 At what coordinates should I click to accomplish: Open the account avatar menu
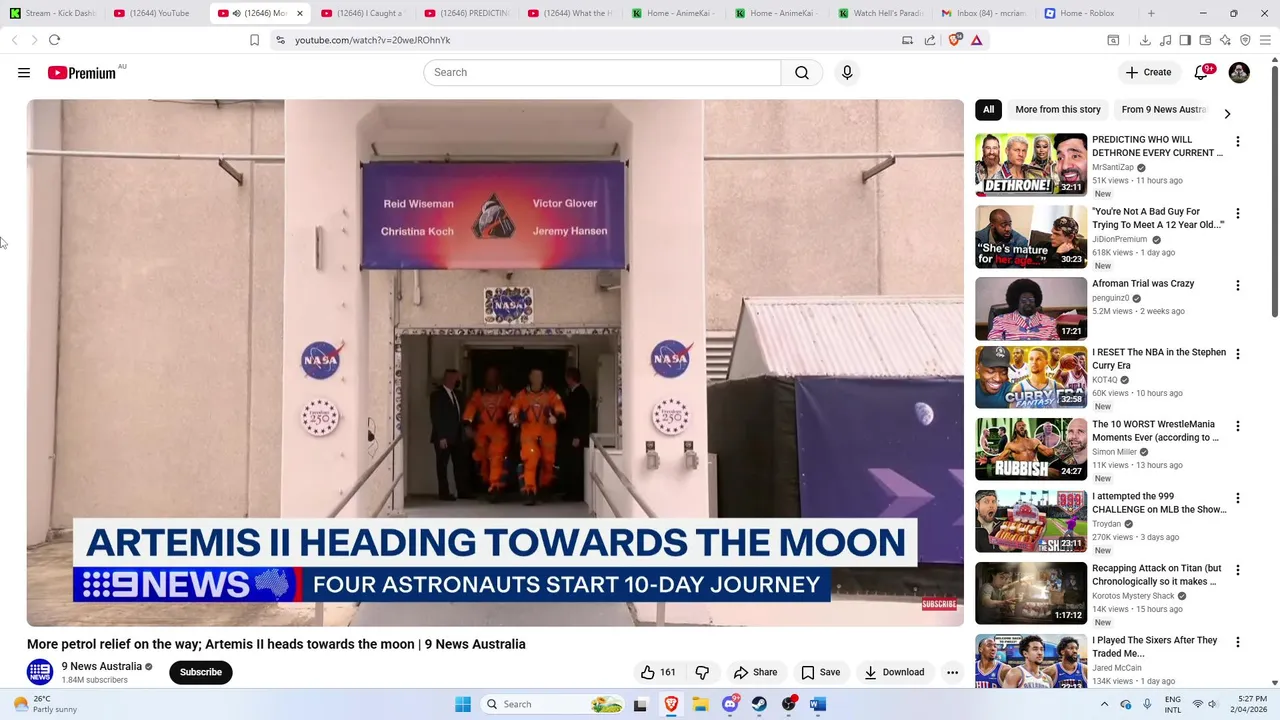[1239, 73]
